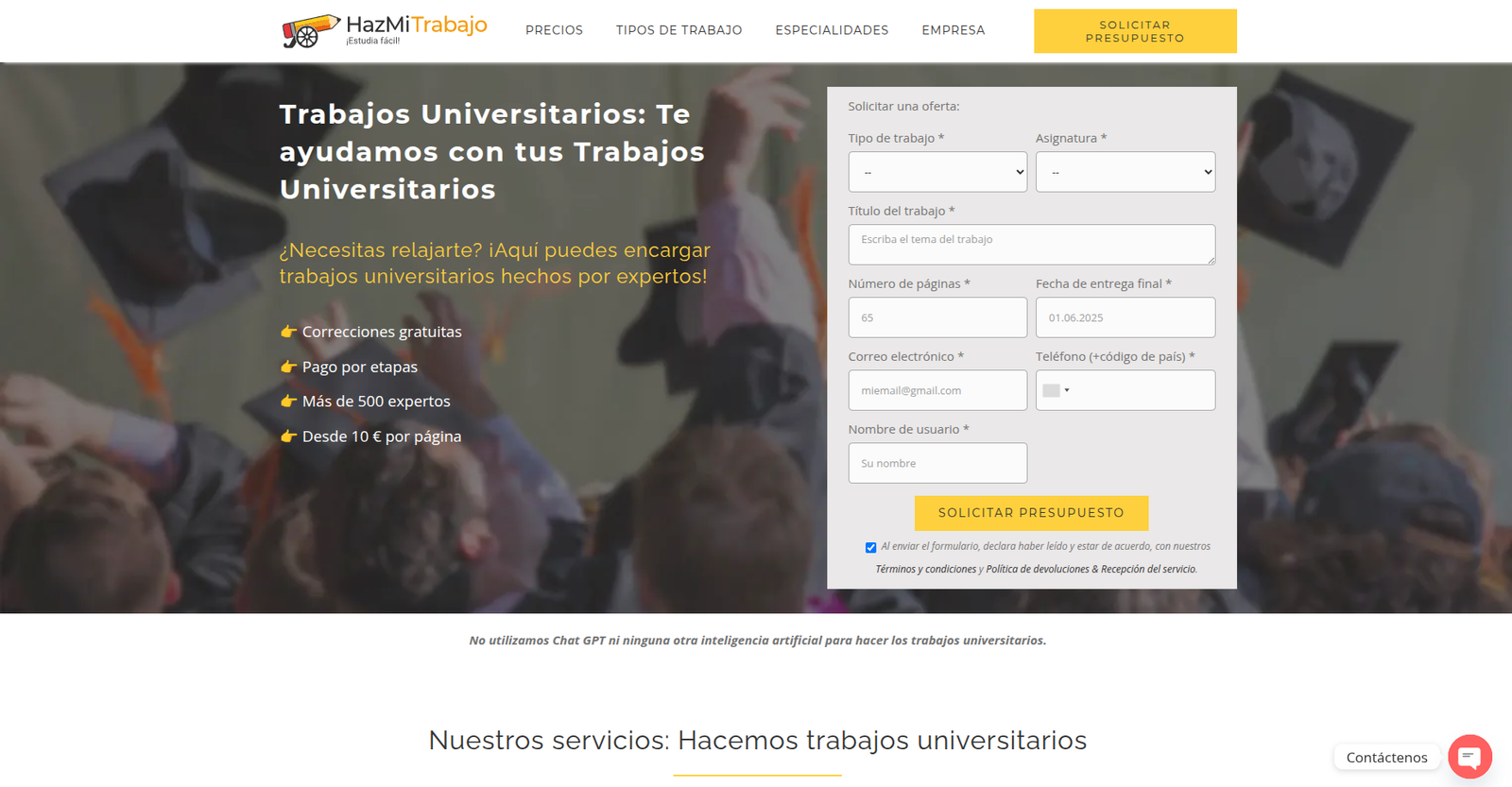1512x787 pixels.
Task: Focus the Nombre de usuario field
Action: pyautogui.click(x=937, y=463)
